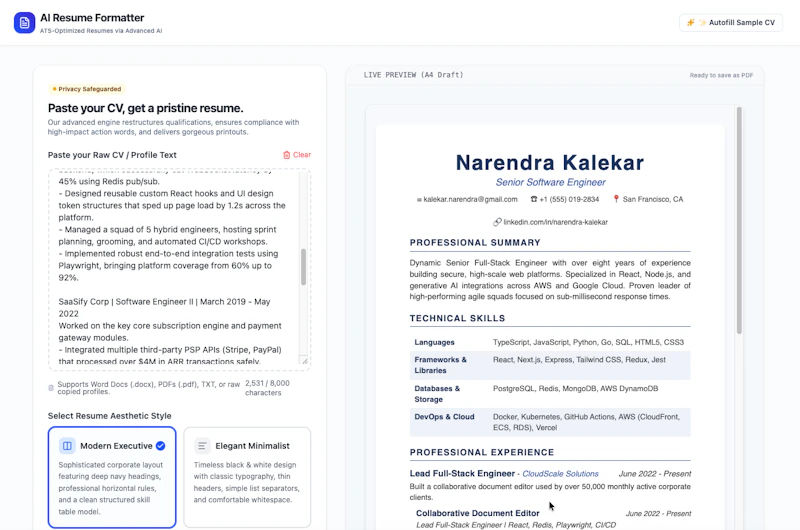
Task: Click the PROFESSIONAL SUMMARY section heading
Action: tap(475, 243)
